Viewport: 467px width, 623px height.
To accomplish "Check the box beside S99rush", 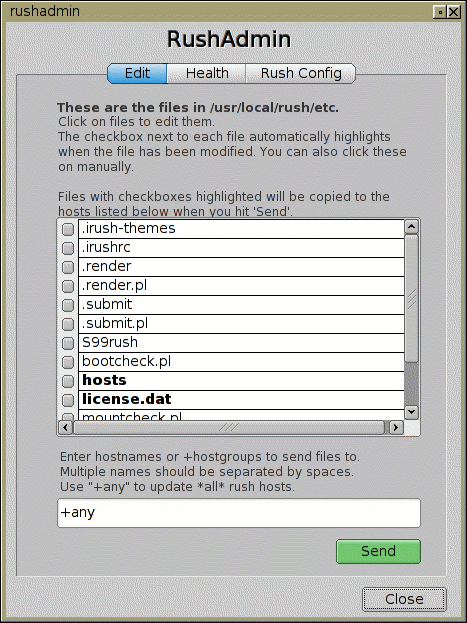I will pyautogui.click(x=68, y=343).
